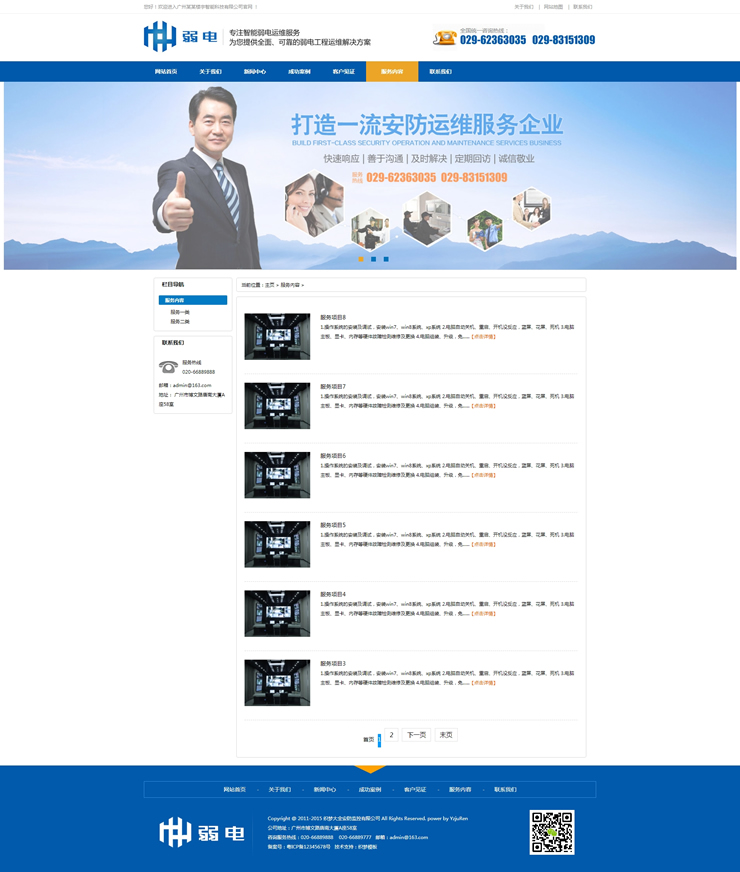The height and width of the screenshot is (872, 740).
Task: Go to 成功案例 in the navigation bar
Action: click(x=299, y=72)
